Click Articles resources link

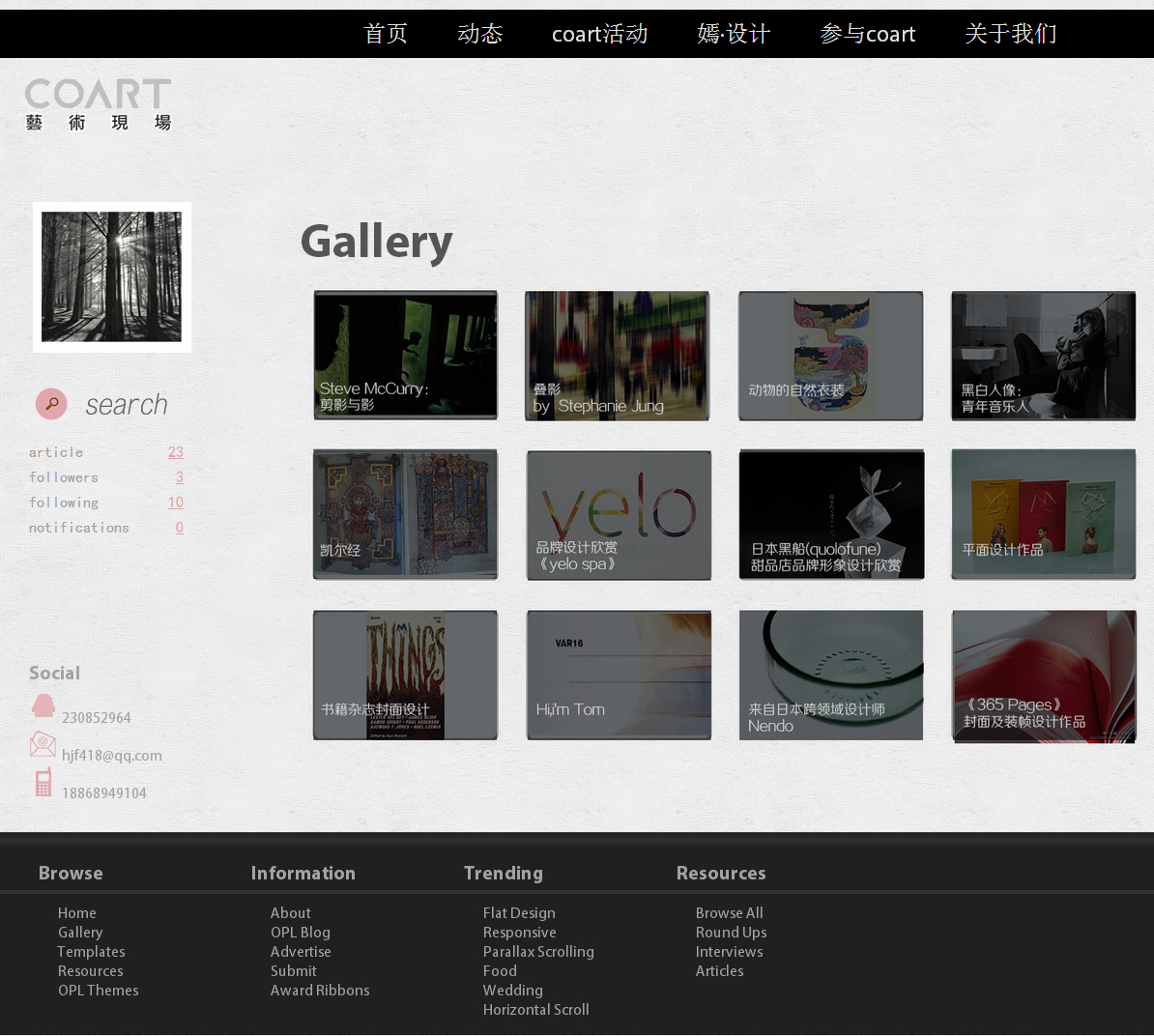(720, 970)
